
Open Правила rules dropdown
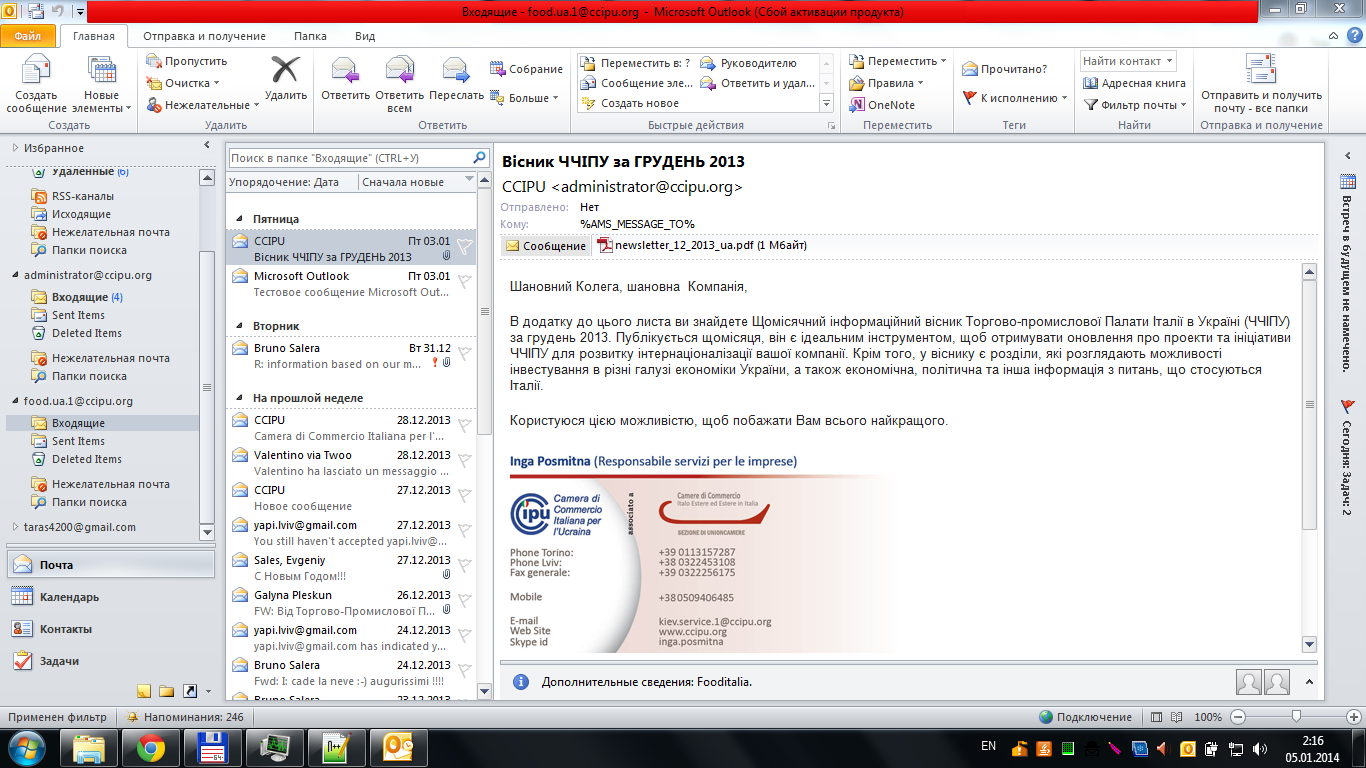(886, 83)
